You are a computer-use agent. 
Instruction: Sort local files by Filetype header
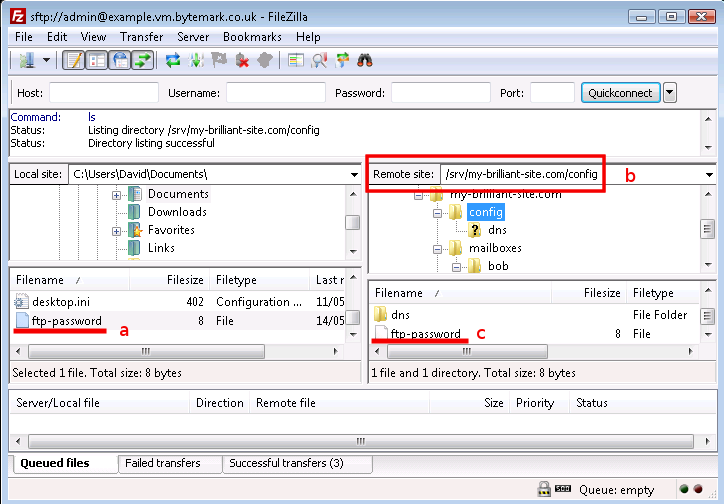(x=259, y=280)
